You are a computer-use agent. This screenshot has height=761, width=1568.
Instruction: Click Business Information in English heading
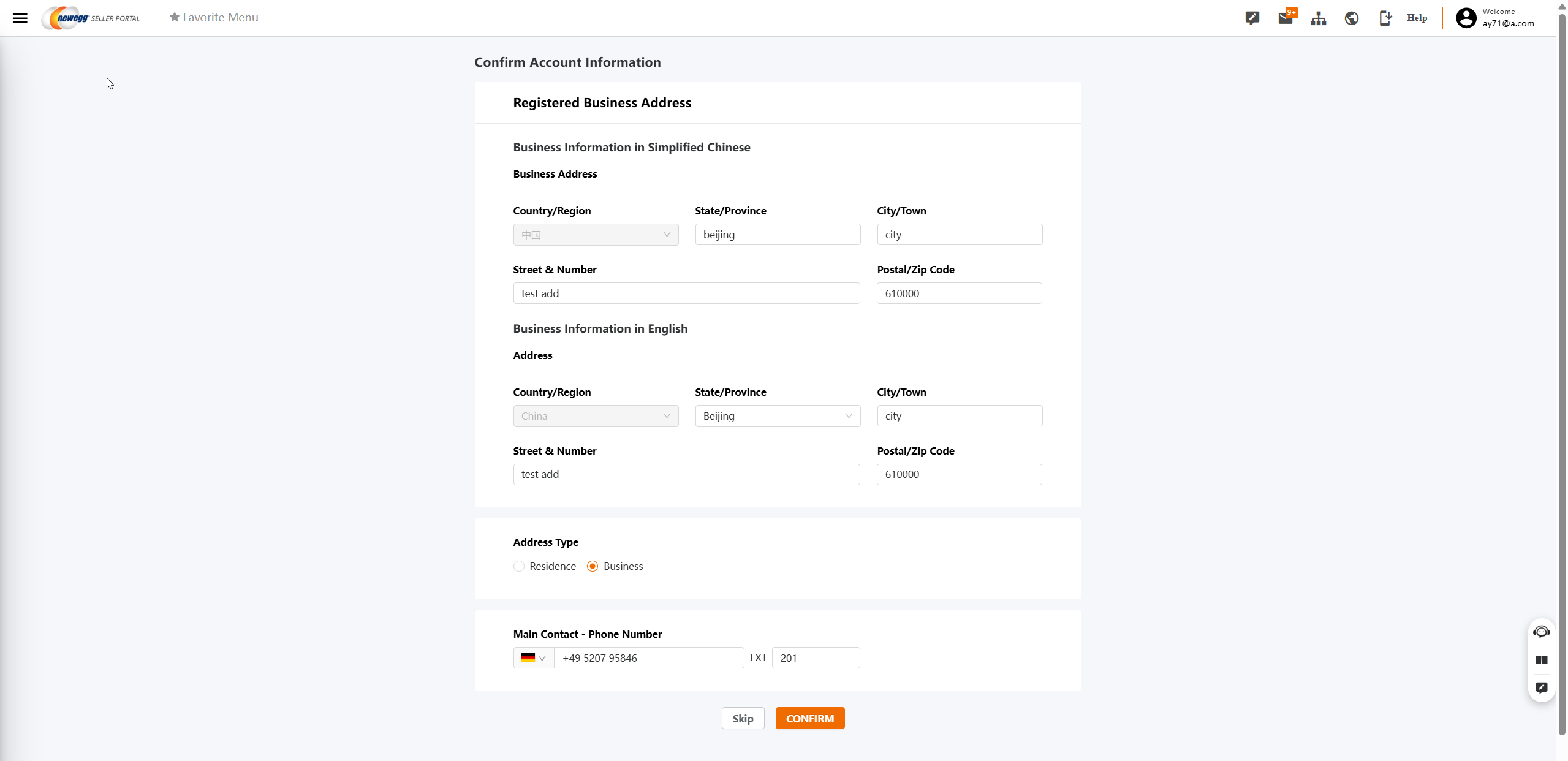point(600,328)
